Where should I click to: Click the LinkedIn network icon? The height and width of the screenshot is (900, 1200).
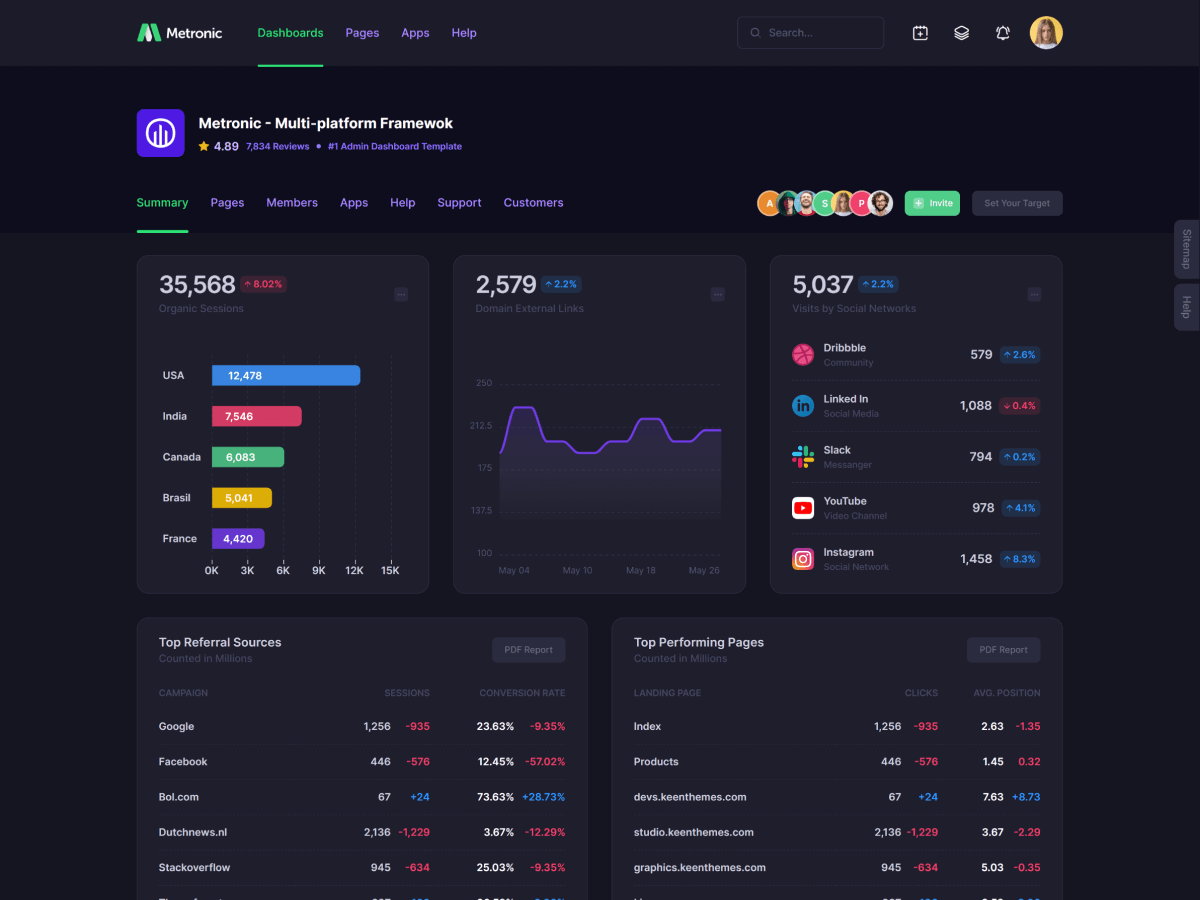[x=803, y=405]
